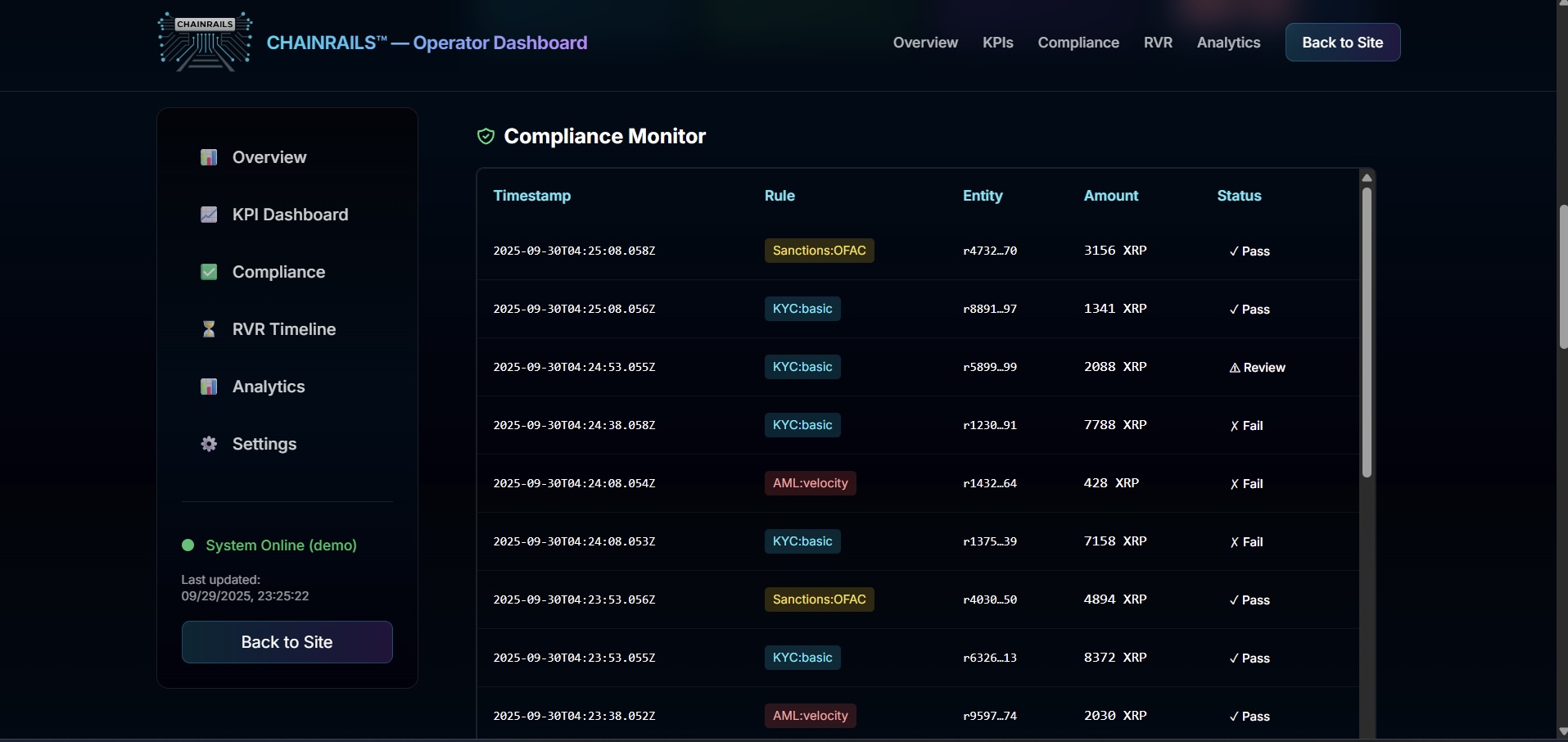Image resolution: width=1568 pixels, height=742 pixels.
Task: Click AML:velocity tag for entity r1432…64
Action: (x=811, y=483)
